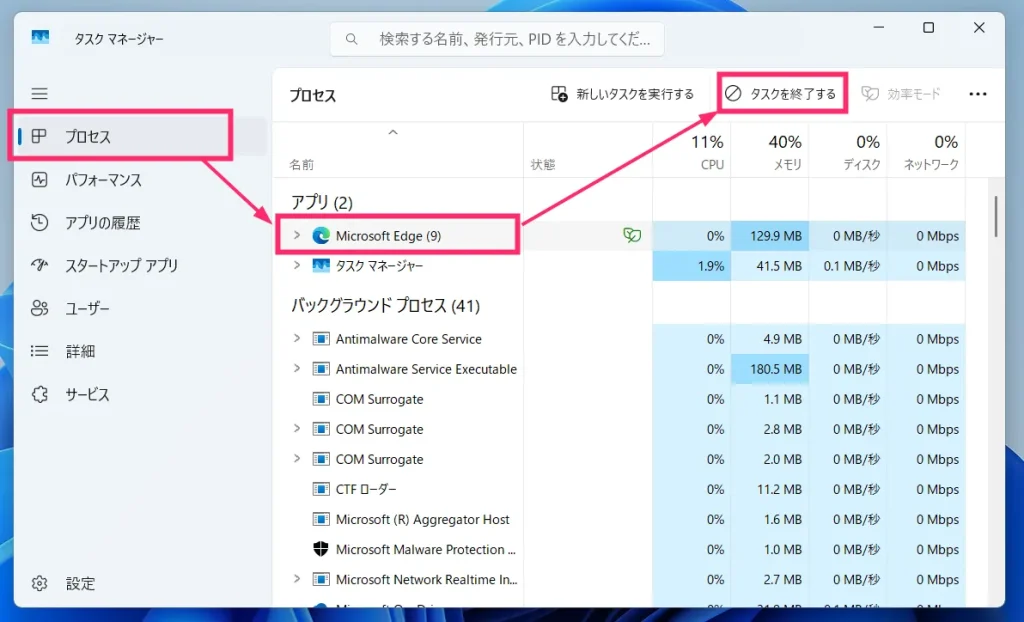Click the タスクを終了する button
1024x622 pixels.
(x=781, y=94)
